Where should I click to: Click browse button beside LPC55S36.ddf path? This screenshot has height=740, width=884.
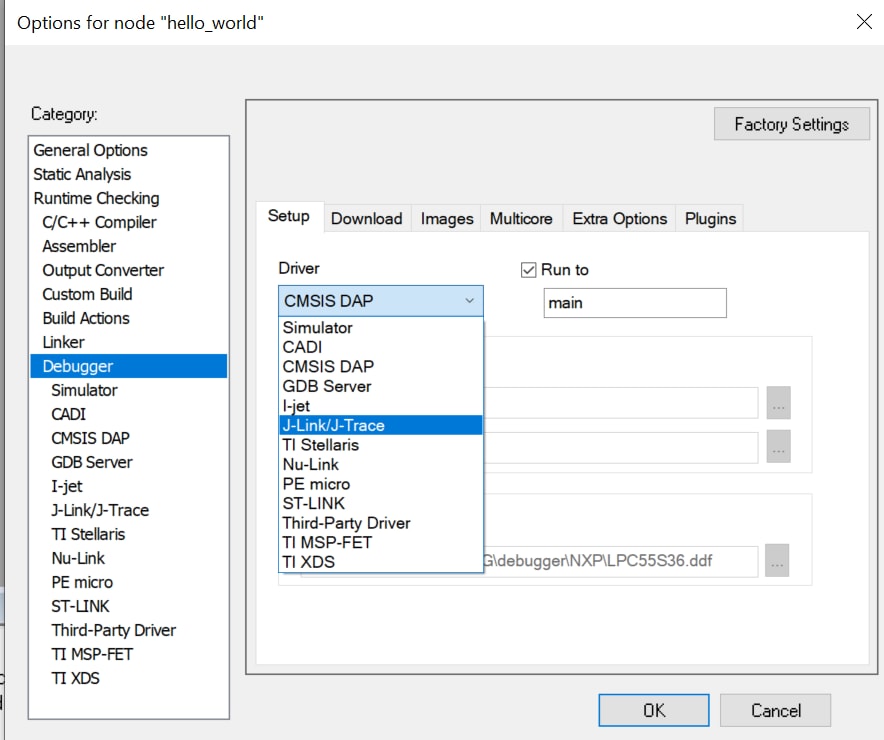tap(779, 562)
